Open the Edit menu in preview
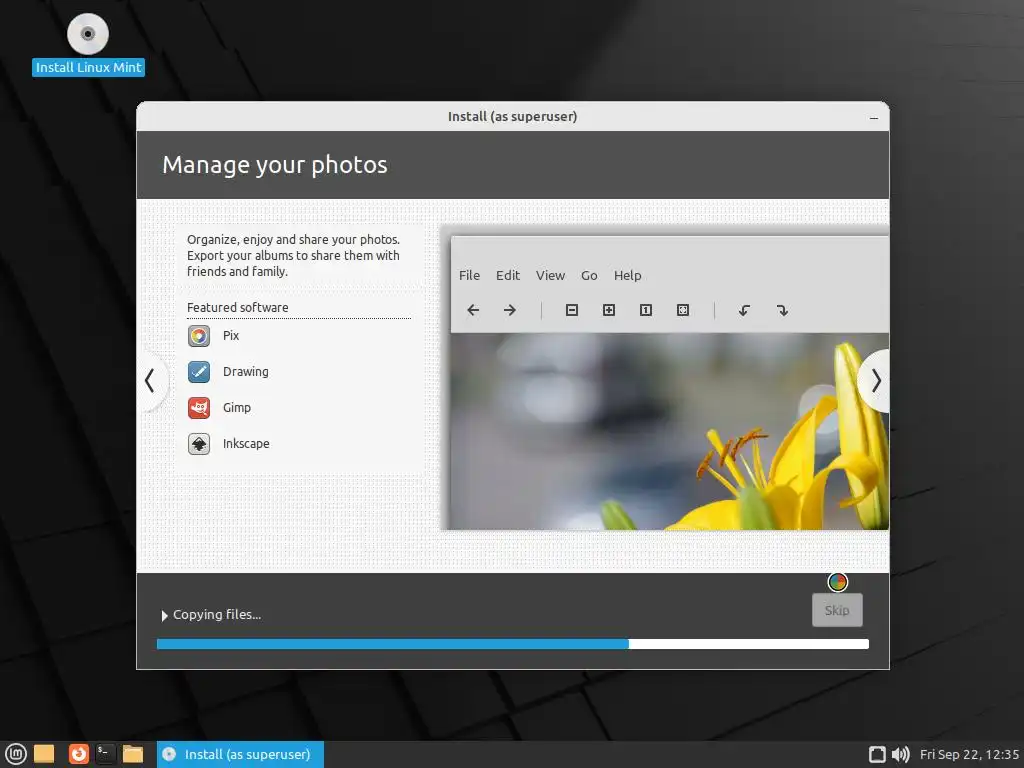The height and width of the screenshot is (768, 1024). point(507,276)
